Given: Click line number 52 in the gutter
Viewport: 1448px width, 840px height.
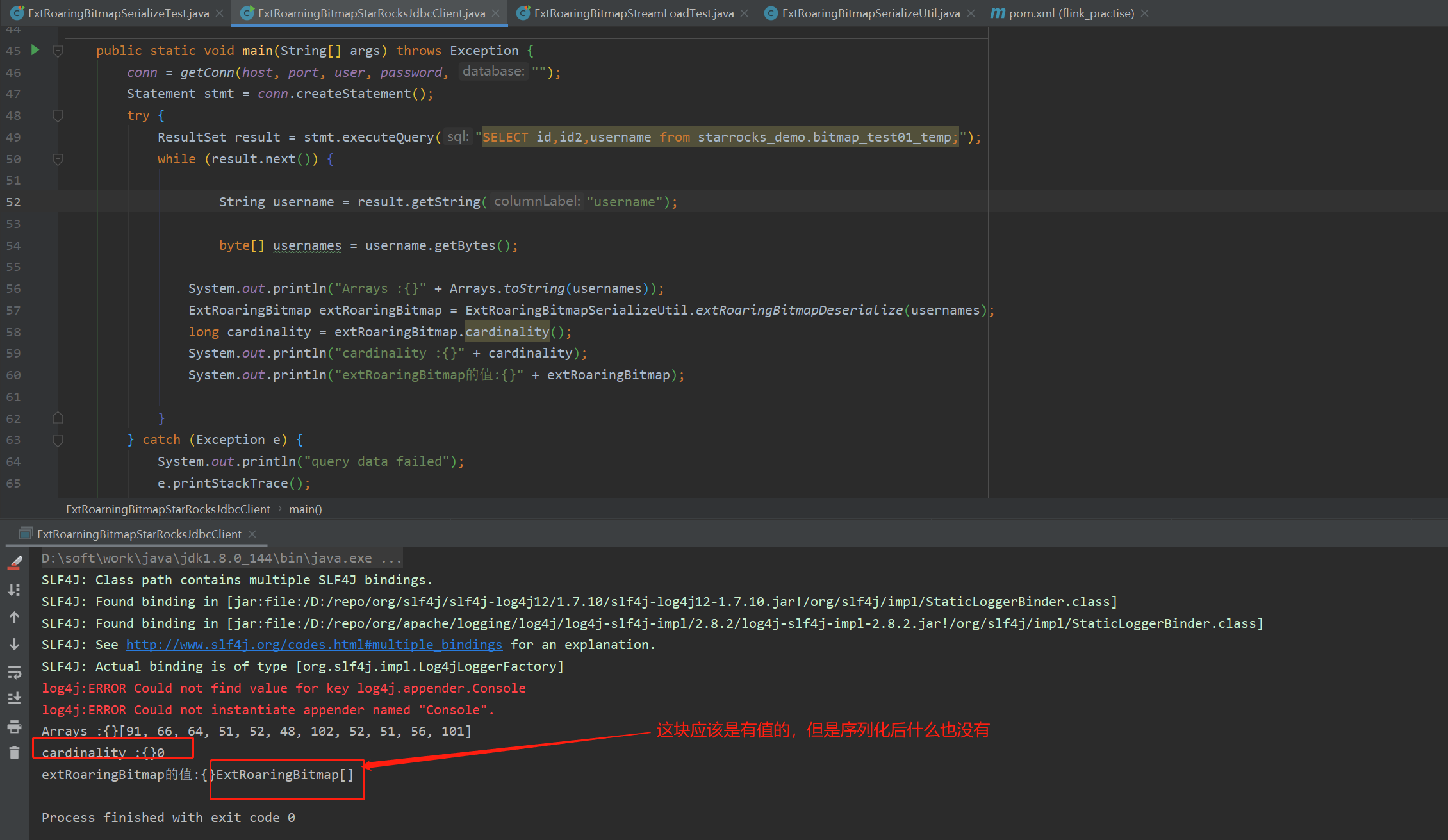Looking at the screenshot, I should pos(13,202).
